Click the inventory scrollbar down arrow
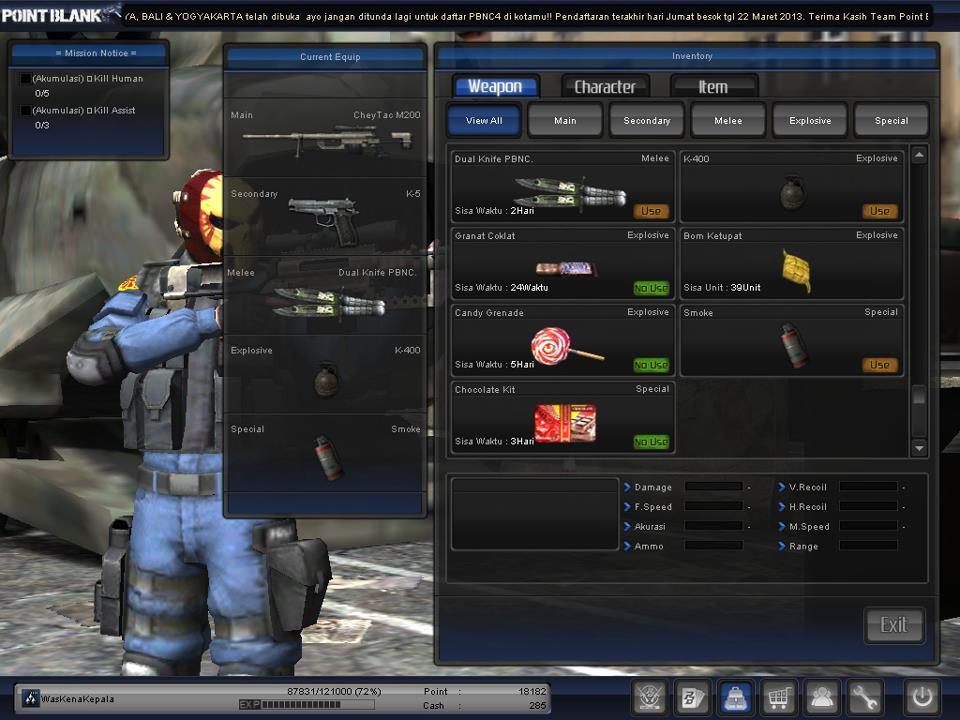This screenshot has width=960, height=720. [x=919, y=448]
